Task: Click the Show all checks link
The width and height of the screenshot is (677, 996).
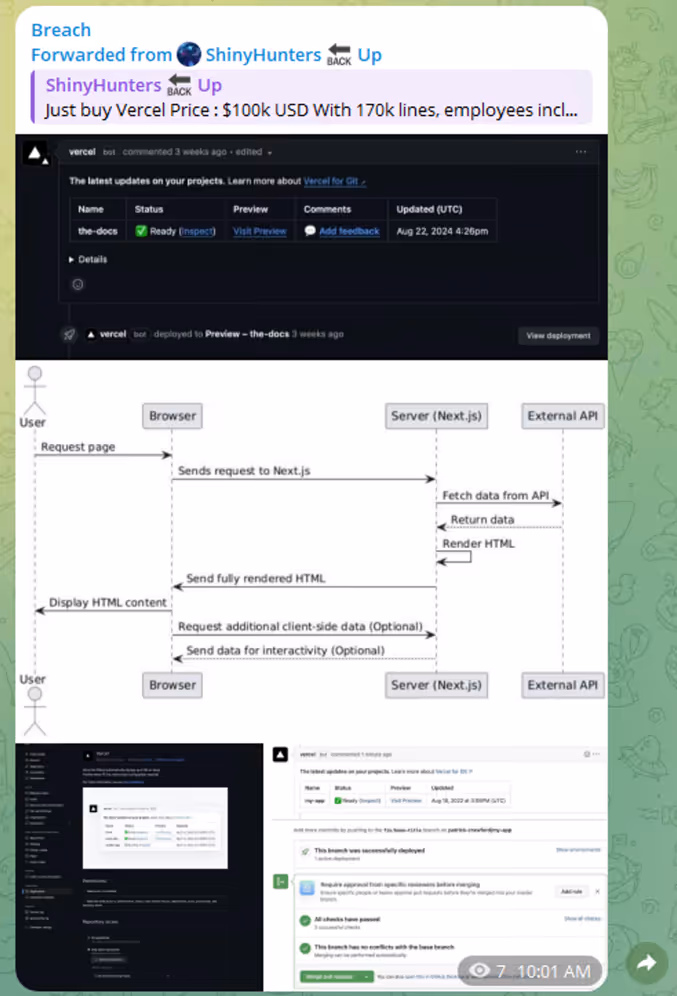Action: (582, 919)
